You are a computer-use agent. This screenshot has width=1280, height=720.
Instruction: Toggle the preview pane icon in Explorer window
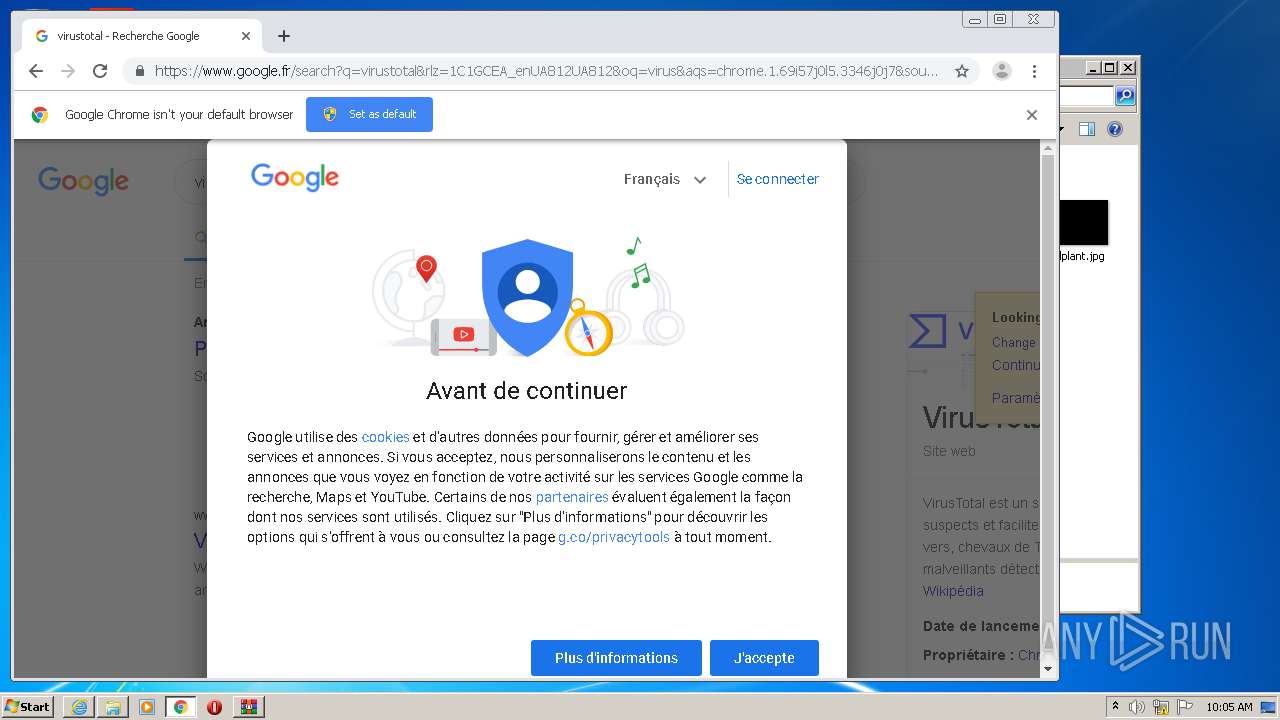point(1087,129)
